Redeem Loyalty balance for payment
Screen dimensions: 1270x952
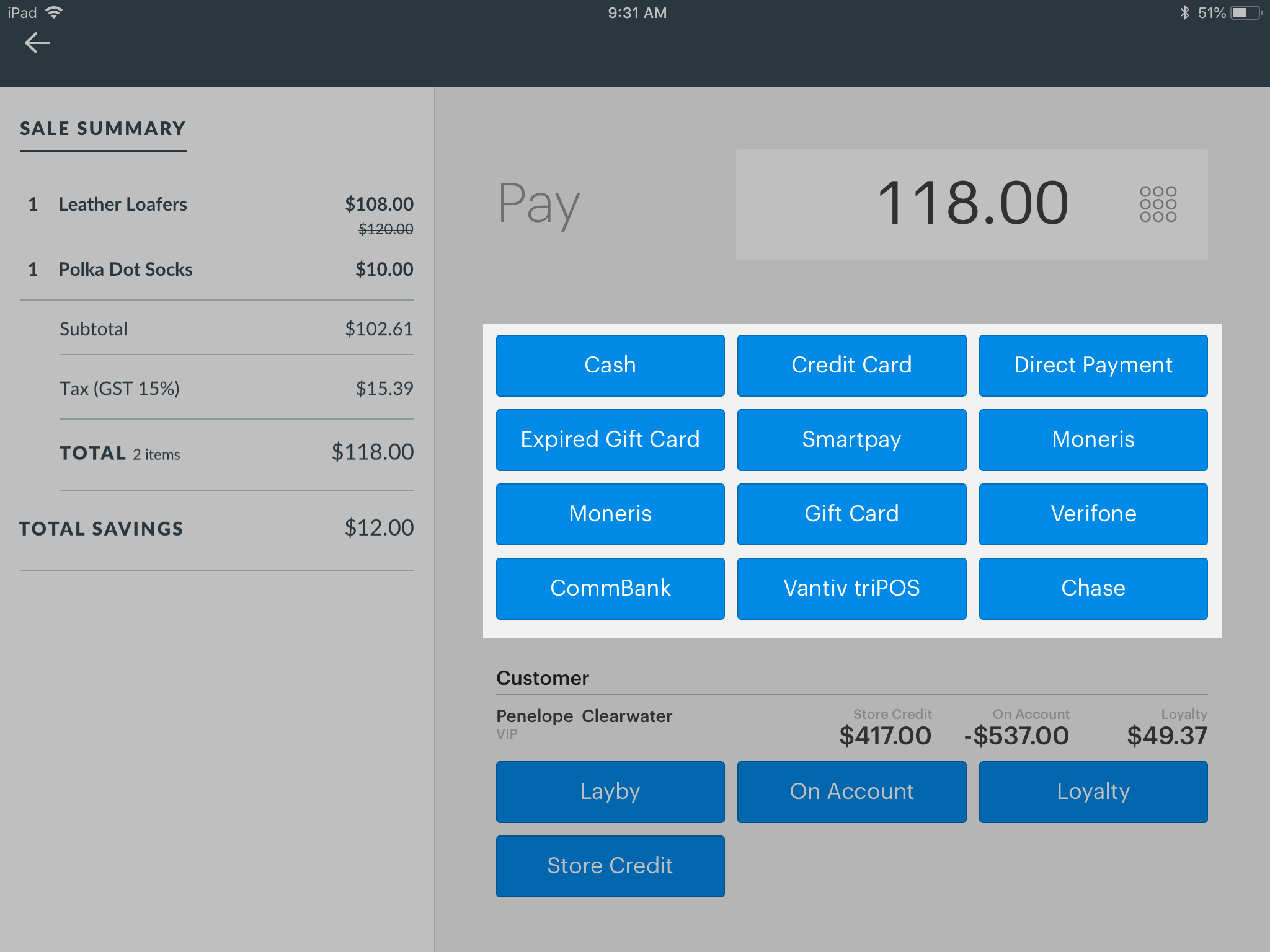pyautogui.click(x=1093, y=791)
